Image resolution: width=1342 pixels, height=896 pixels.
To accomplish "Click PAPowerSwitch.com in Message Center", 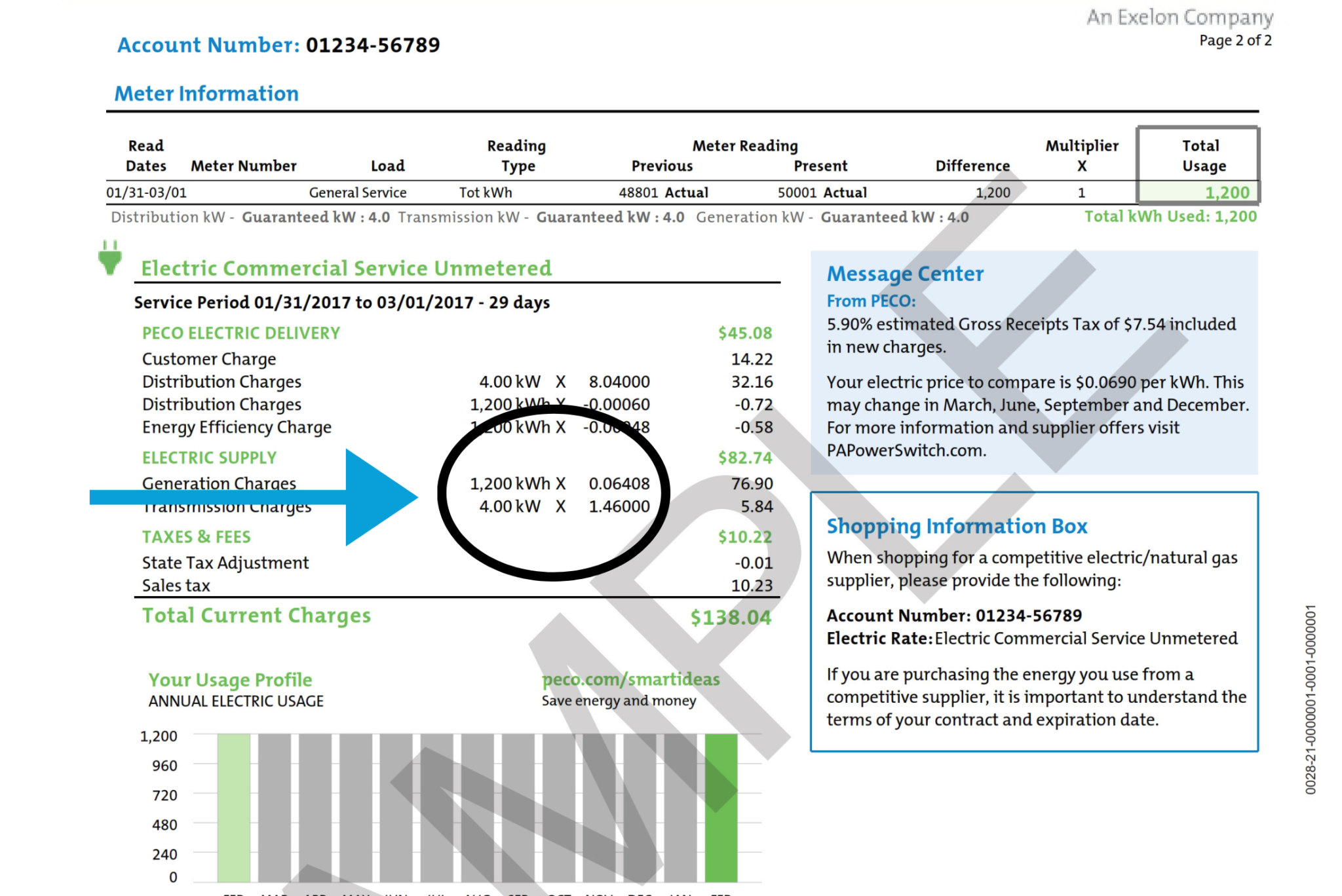I will tap(906, 451).
